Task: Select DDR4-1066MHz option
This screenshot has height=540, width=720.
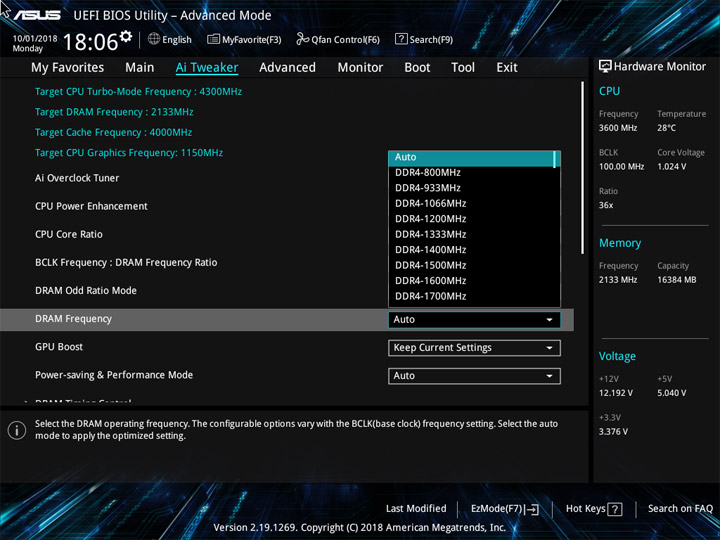Action: [471, 203]
